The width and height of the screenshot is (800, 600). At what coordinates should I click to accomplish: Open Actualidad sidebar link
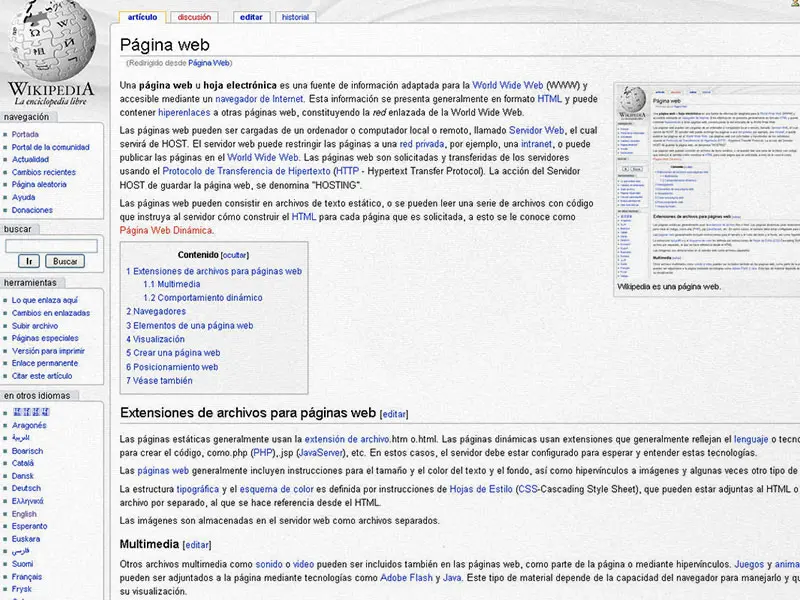point(30,159)
